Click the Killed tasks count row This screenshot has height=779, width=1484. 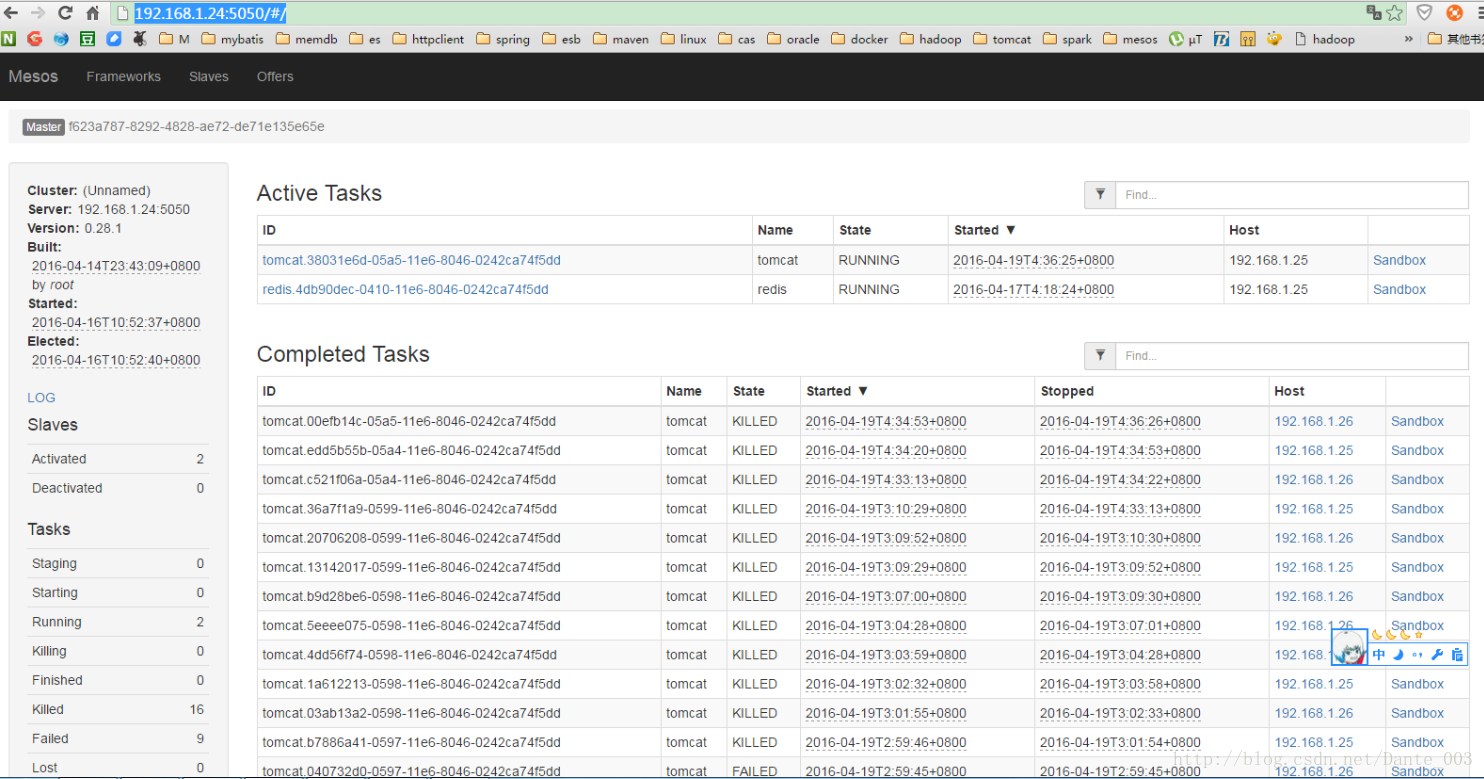(x=118, y=709)
